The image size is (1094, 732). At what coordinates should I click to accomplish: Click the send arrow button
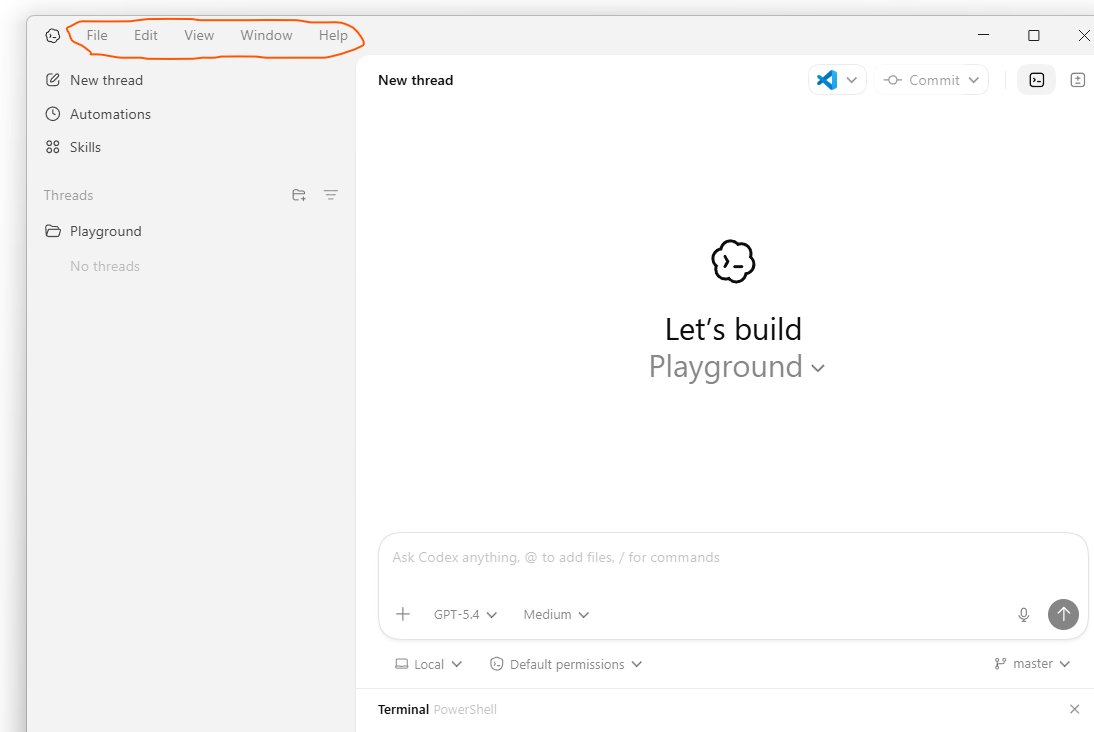[x=1063, y=614]
